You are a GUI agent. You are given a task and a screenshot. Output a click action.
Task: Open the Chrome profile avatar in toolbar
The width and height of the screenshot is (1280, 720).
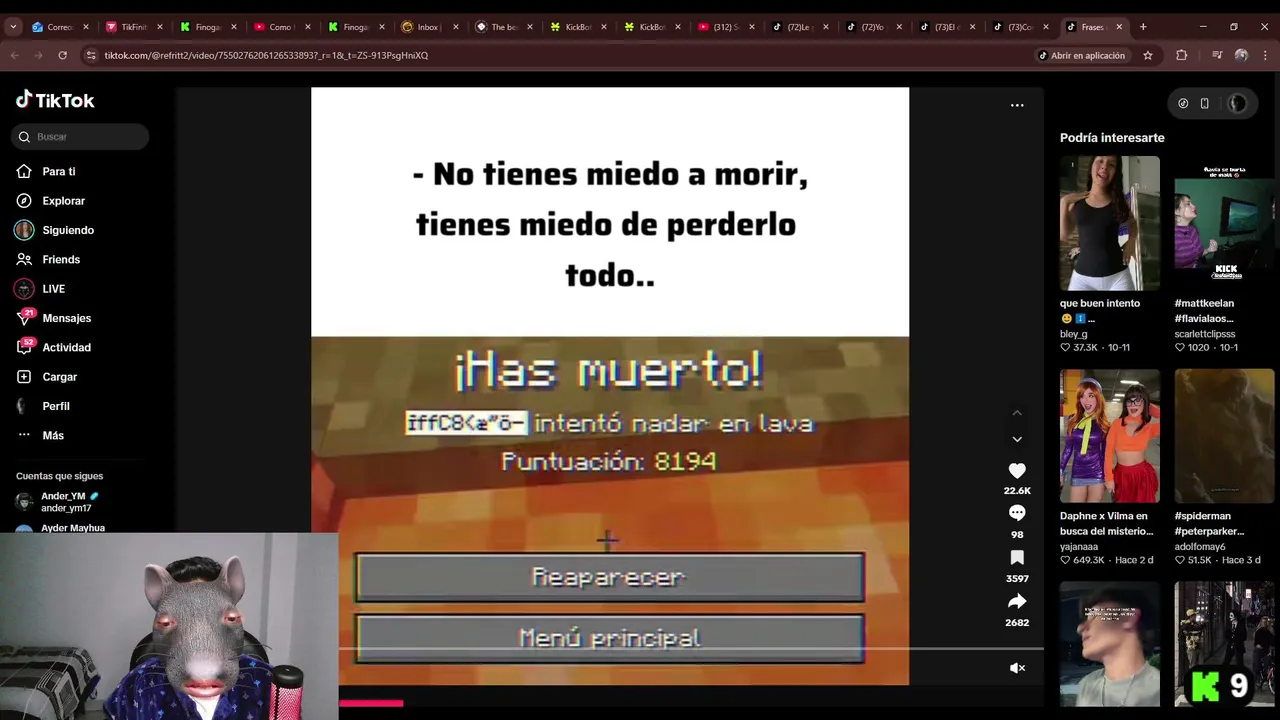click(x=1241, y=55)
